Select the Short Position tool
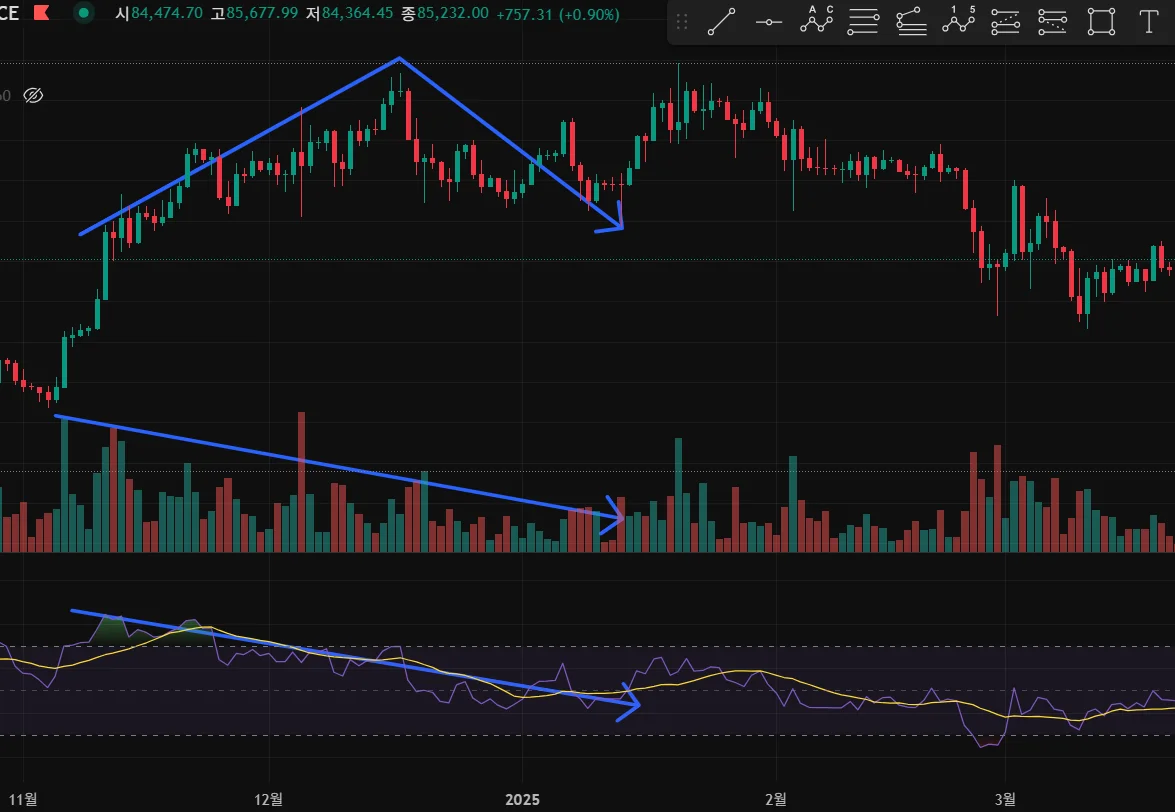1175x812 pixels. click(x=1052, y=22)
